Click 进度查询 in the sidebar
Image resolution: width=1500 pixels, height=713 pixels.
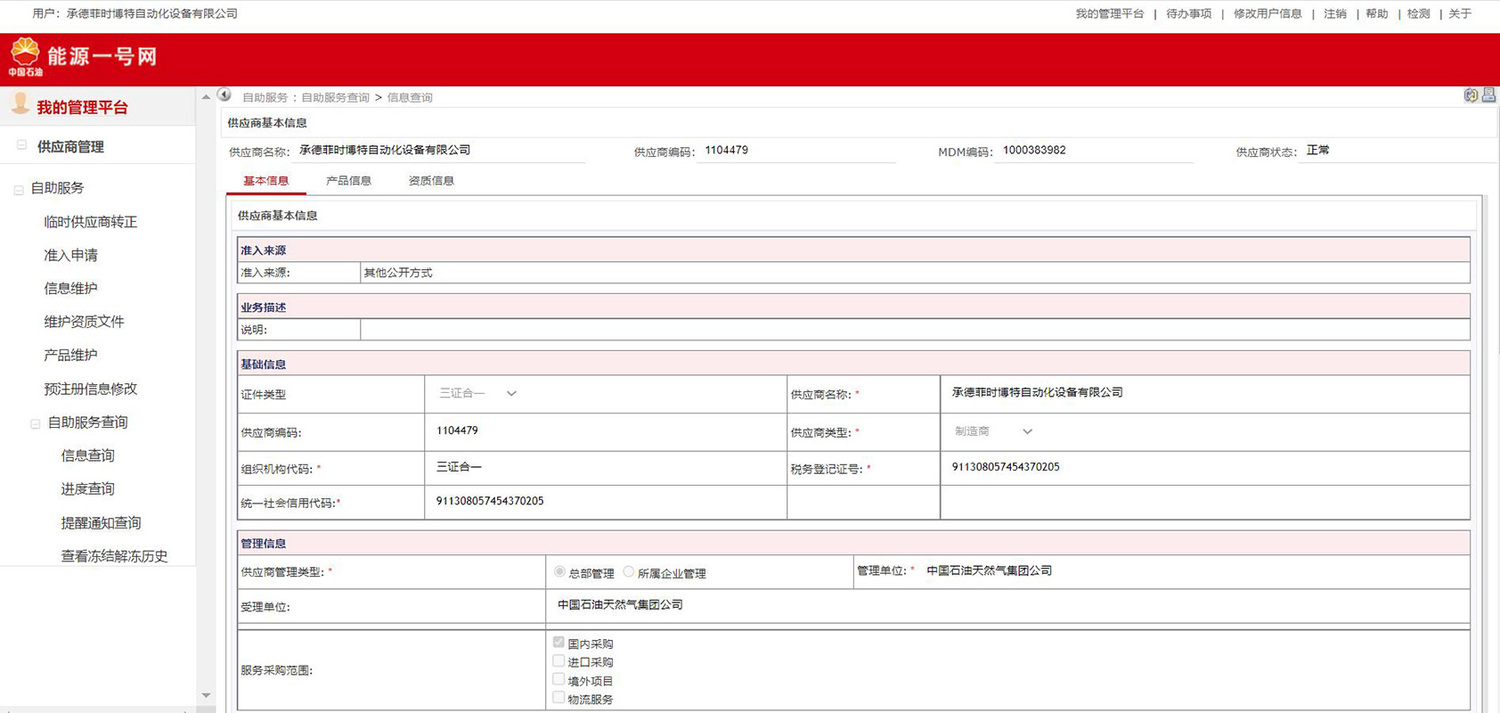click(88, 489)
